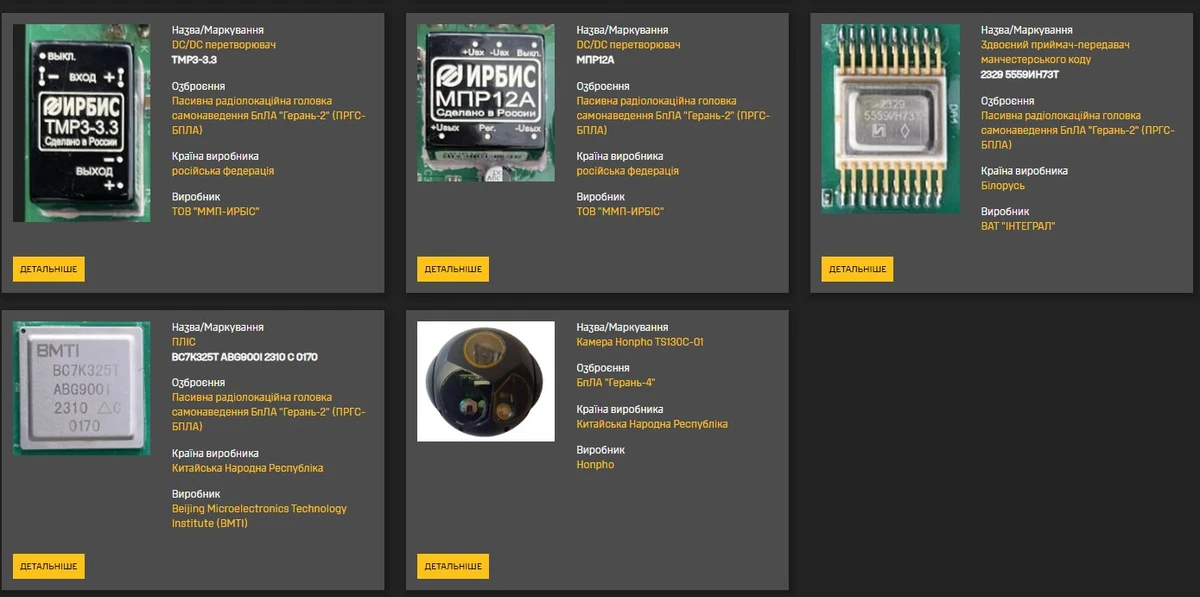
Task: Select marking text МПР12А
Action: 595,60
